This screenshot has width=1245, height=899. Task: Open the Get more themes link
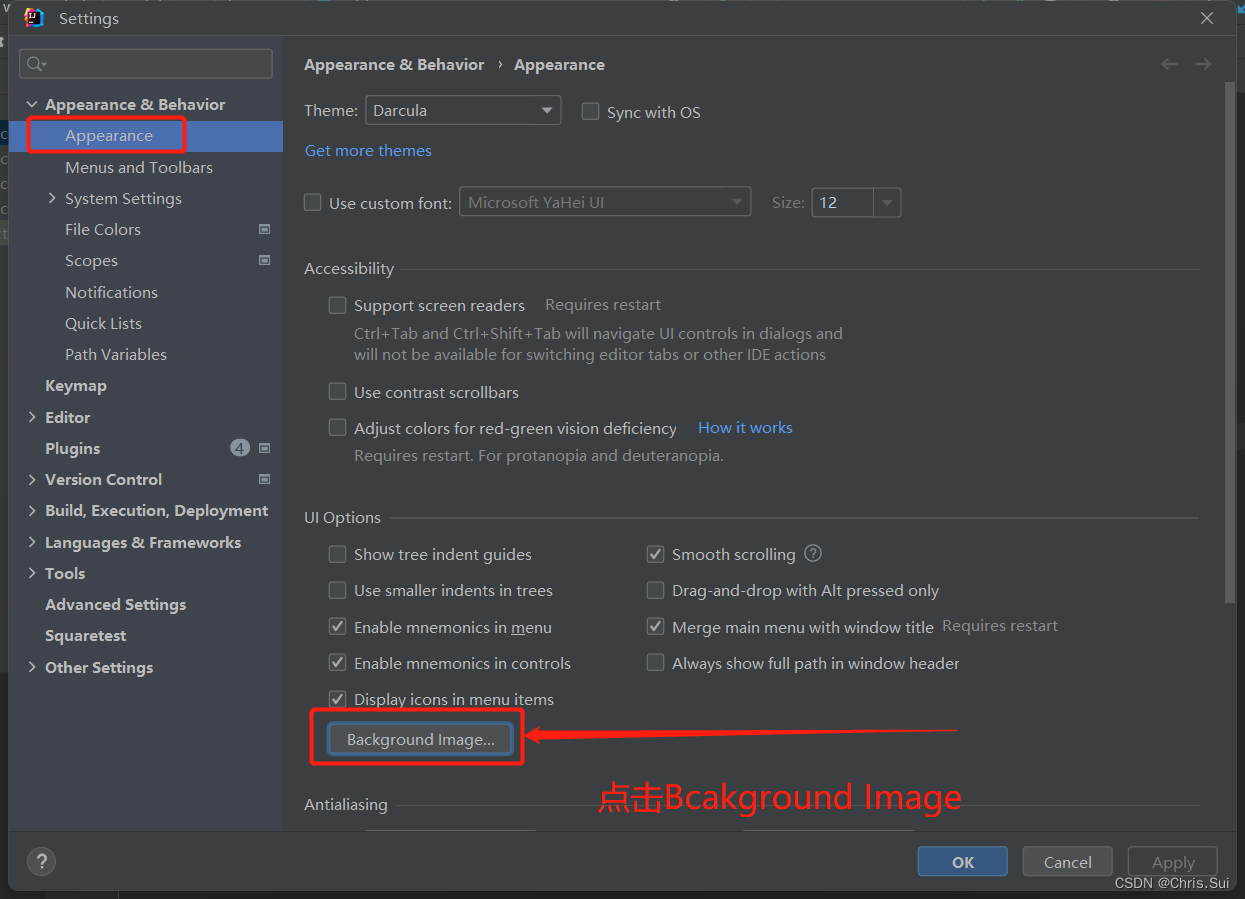coord(368,150)
